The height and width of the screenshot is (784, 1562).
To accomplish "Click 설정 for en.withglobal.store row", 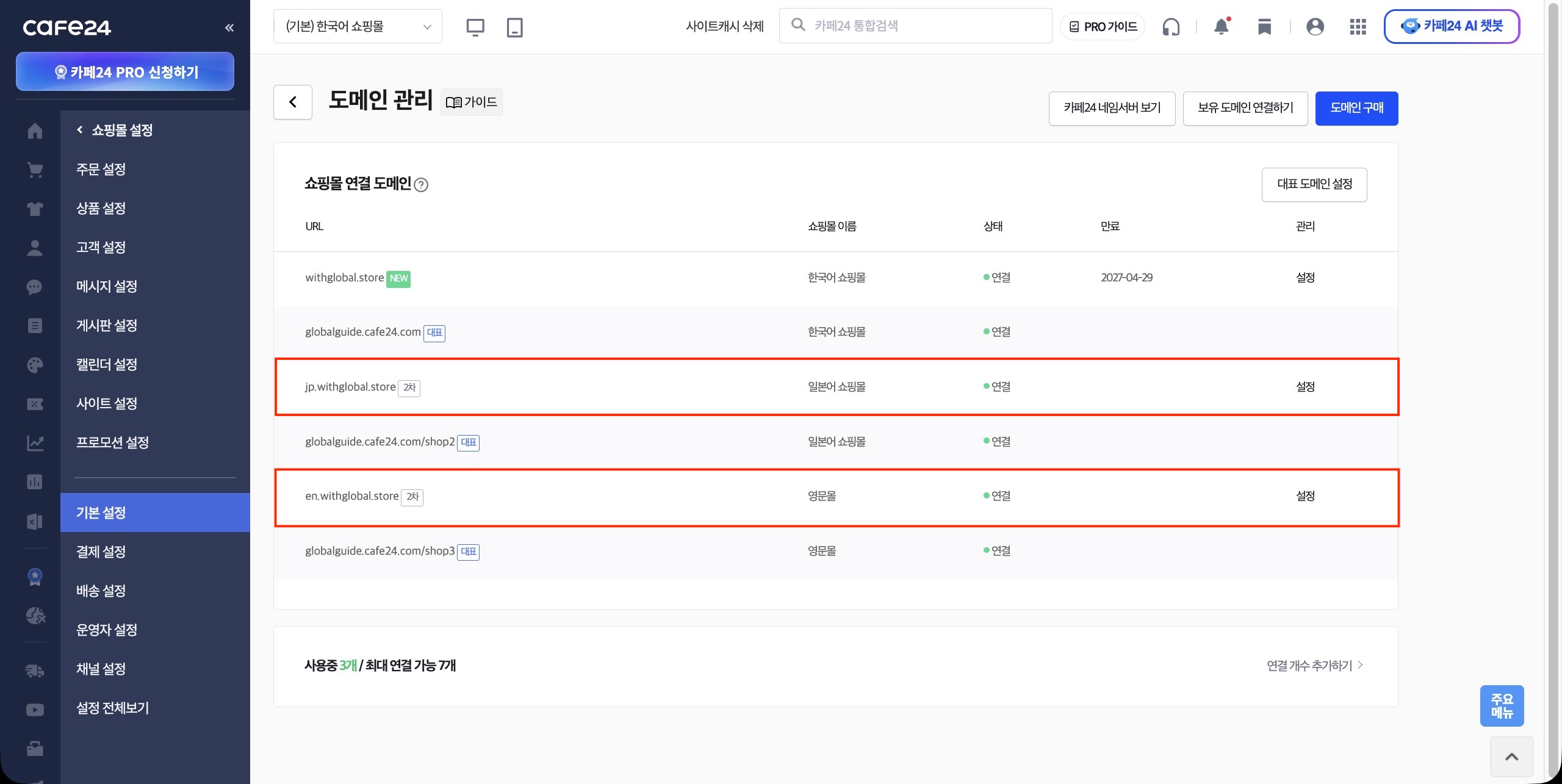I will tap(1305, 496).
